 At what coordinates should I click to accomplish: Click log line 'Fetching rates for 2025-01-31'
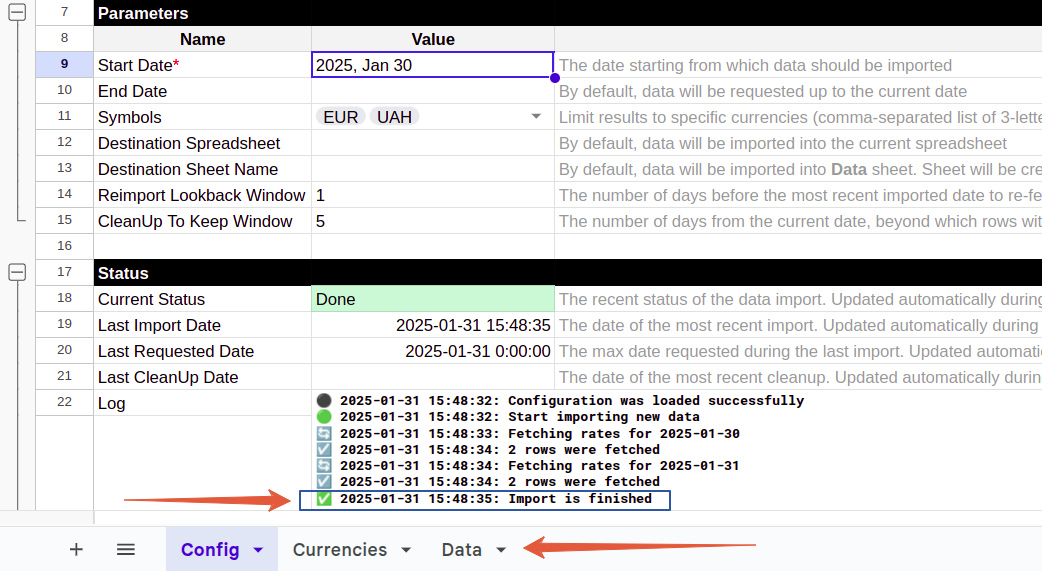coord(528,465)
